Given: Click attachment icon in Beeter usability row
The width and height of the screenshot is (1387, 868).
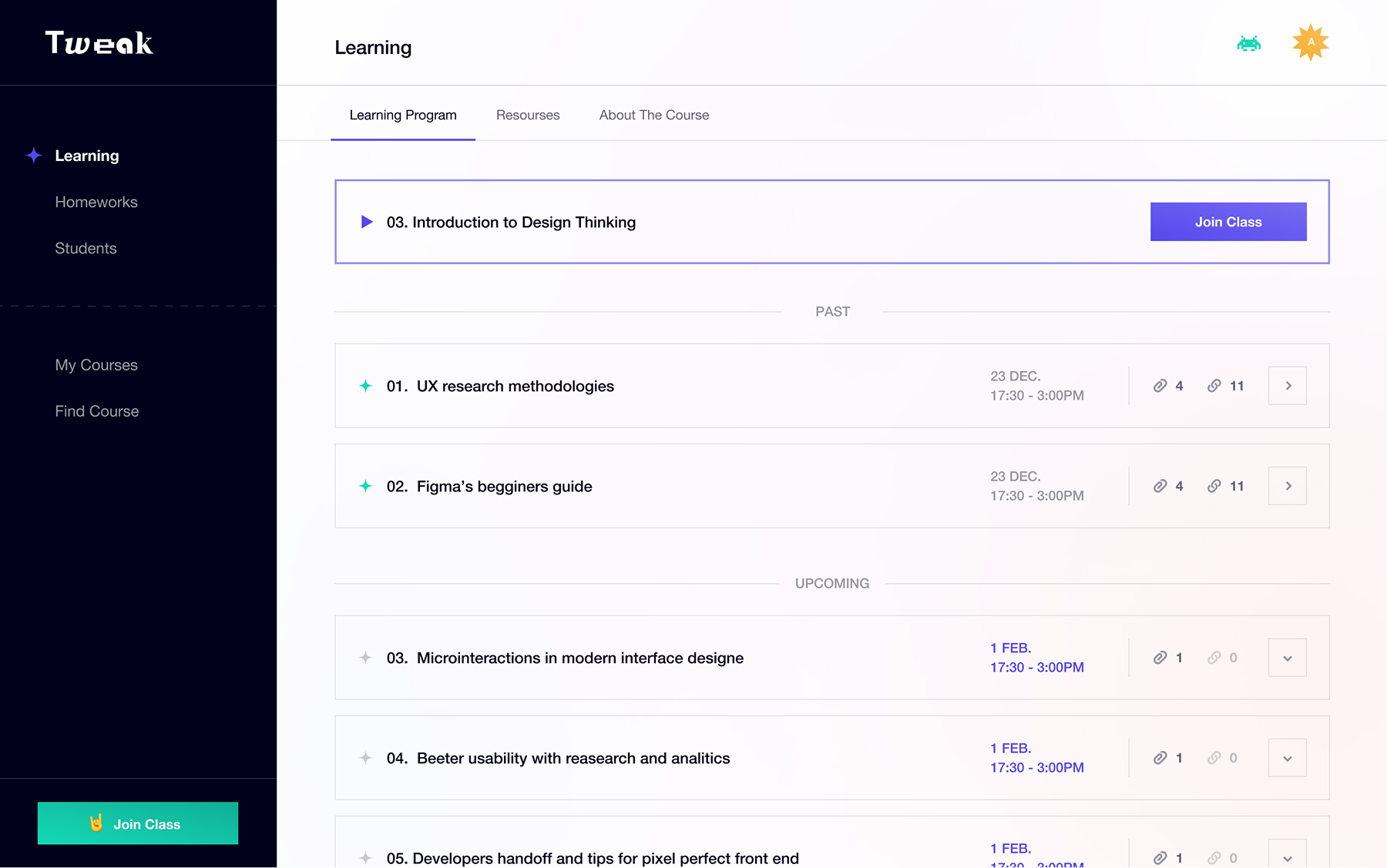Looking at the screenshot, I should (x=1160, y=758).
